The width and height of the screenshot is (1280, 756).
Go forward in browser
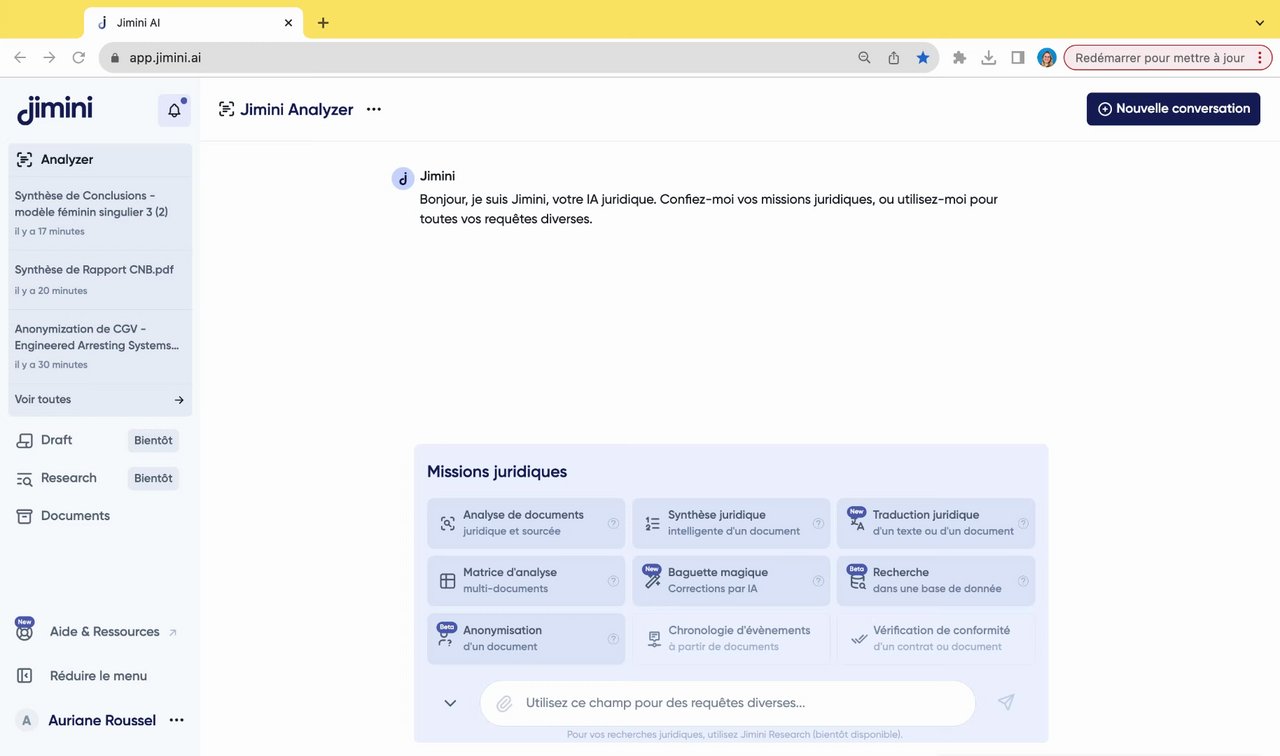[x=49, y=58]
